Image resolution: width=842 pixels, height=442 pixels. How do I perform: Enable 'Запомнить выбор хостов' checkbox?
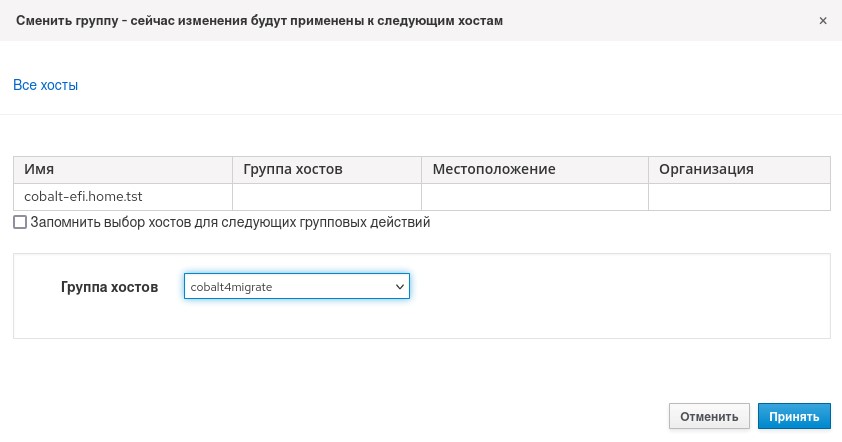point(20,222)
